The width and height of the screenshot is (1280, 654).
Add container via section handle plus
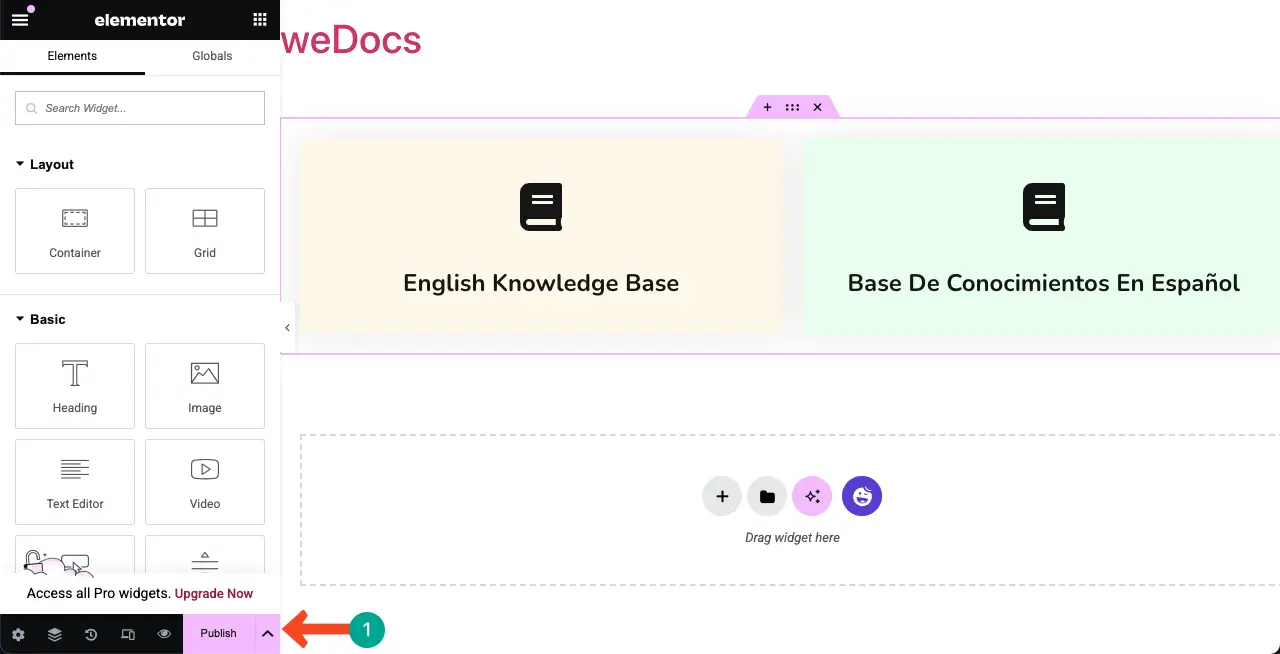click(x=767, y=107)
